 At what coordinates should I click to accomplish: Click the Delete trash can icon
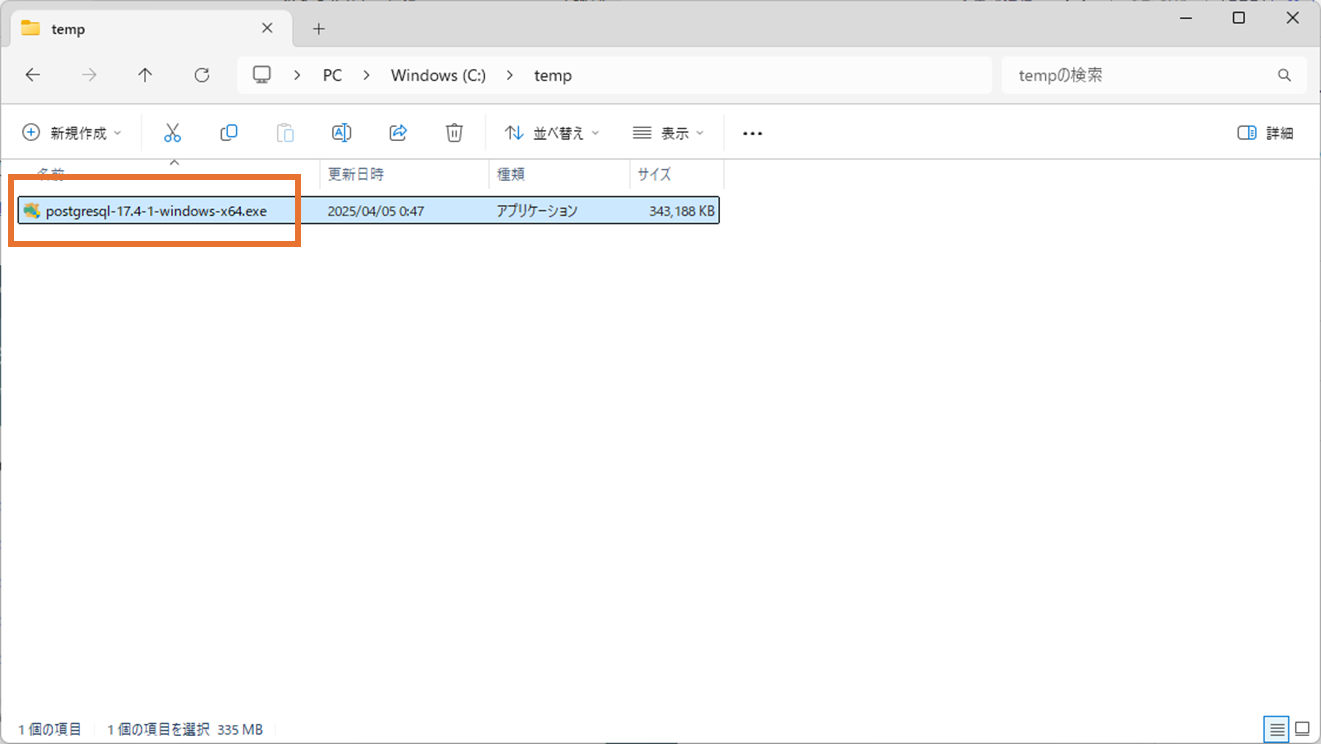point(454,133)
